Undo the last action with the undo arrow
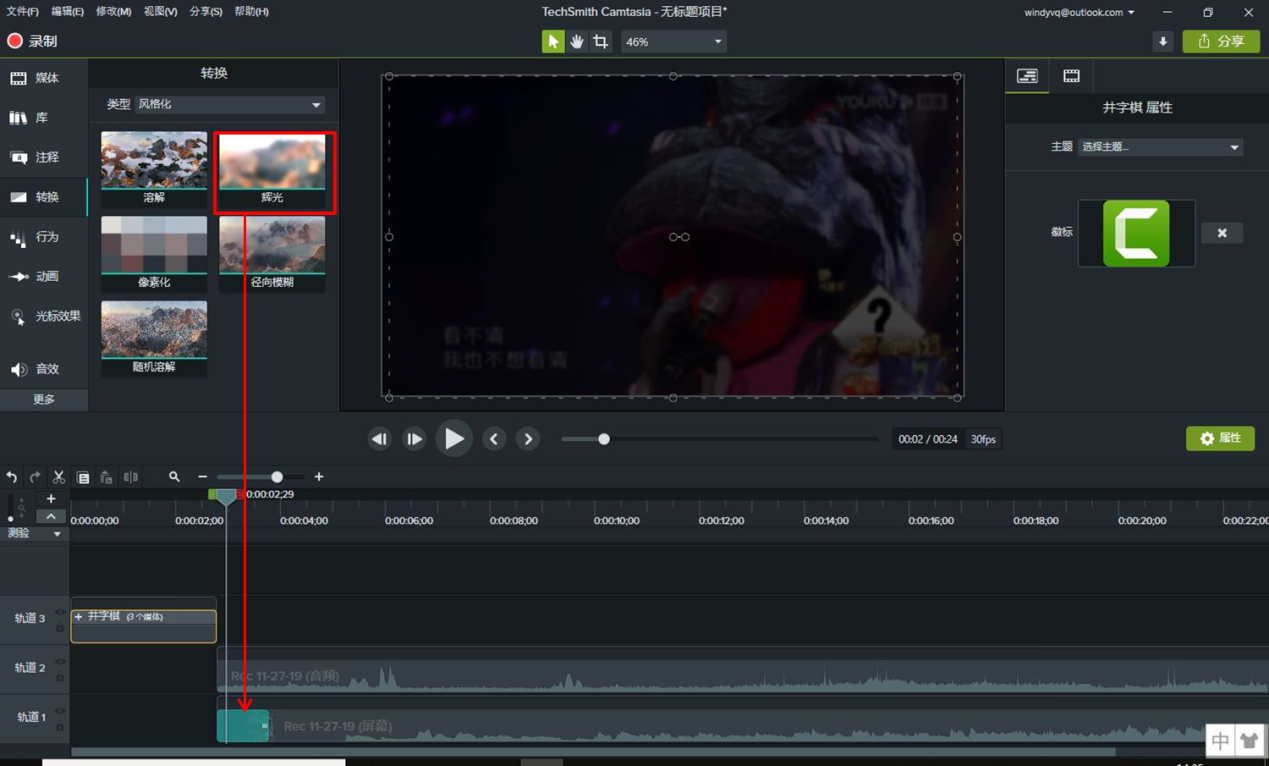 tap(12, 478)
